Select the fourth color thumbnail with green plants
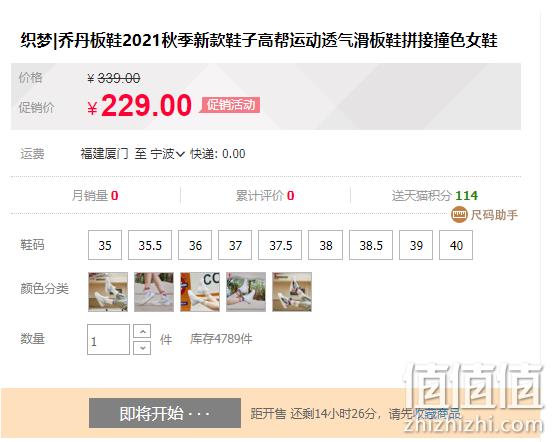This screenshot has height=442, width=553. click(246, 292)
